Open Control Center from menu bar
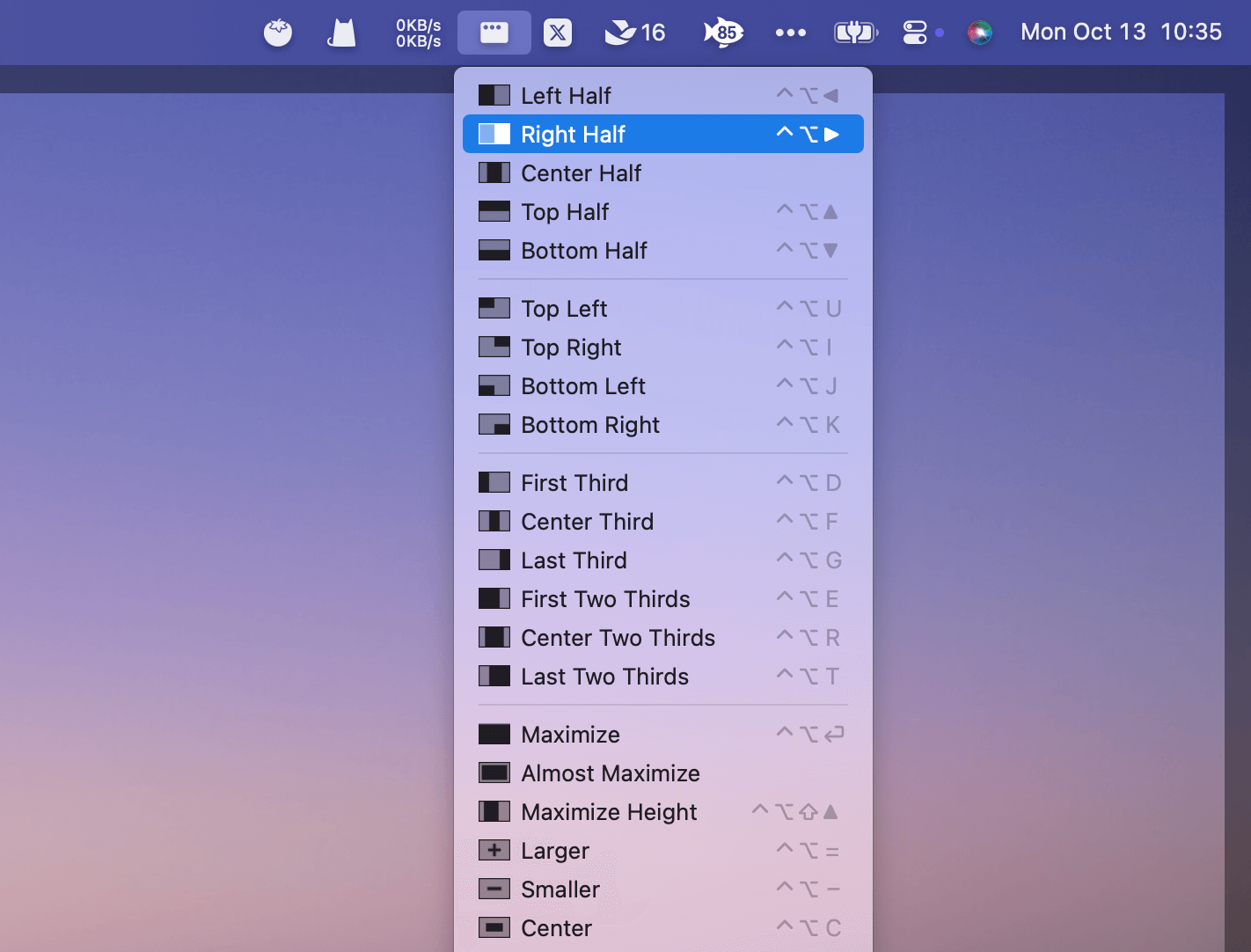1251x952 pixels. (915, 33)
